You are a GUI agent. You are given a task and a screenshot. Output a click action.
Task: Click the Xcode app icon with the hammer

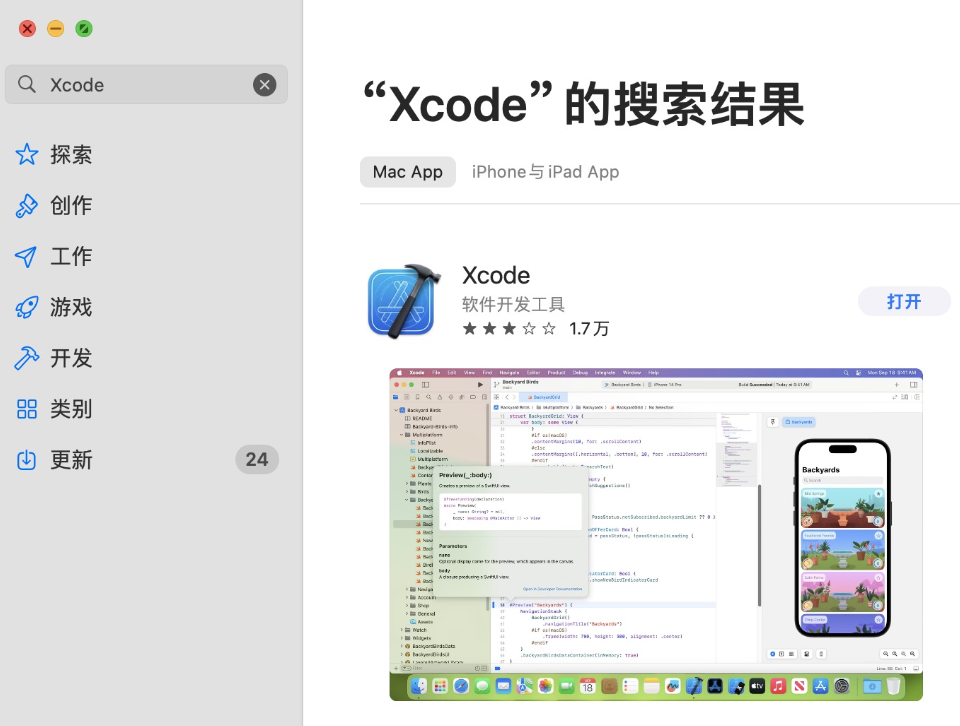pos(404,301)
